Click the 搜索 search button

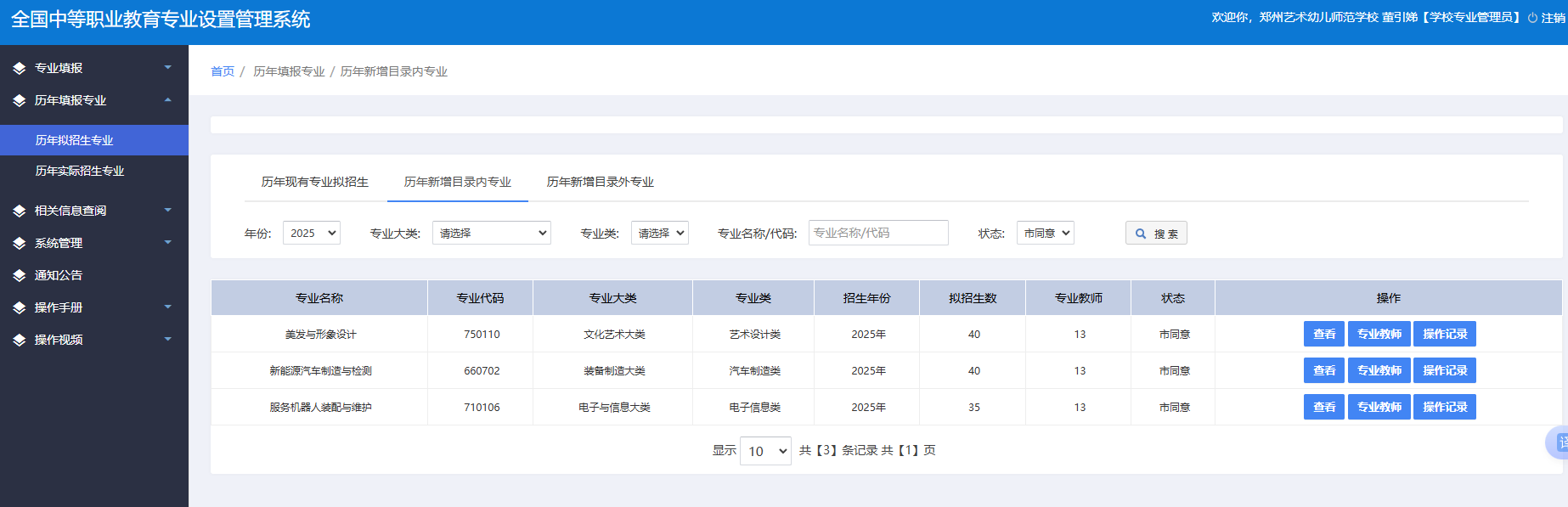tap(1156, 234)
